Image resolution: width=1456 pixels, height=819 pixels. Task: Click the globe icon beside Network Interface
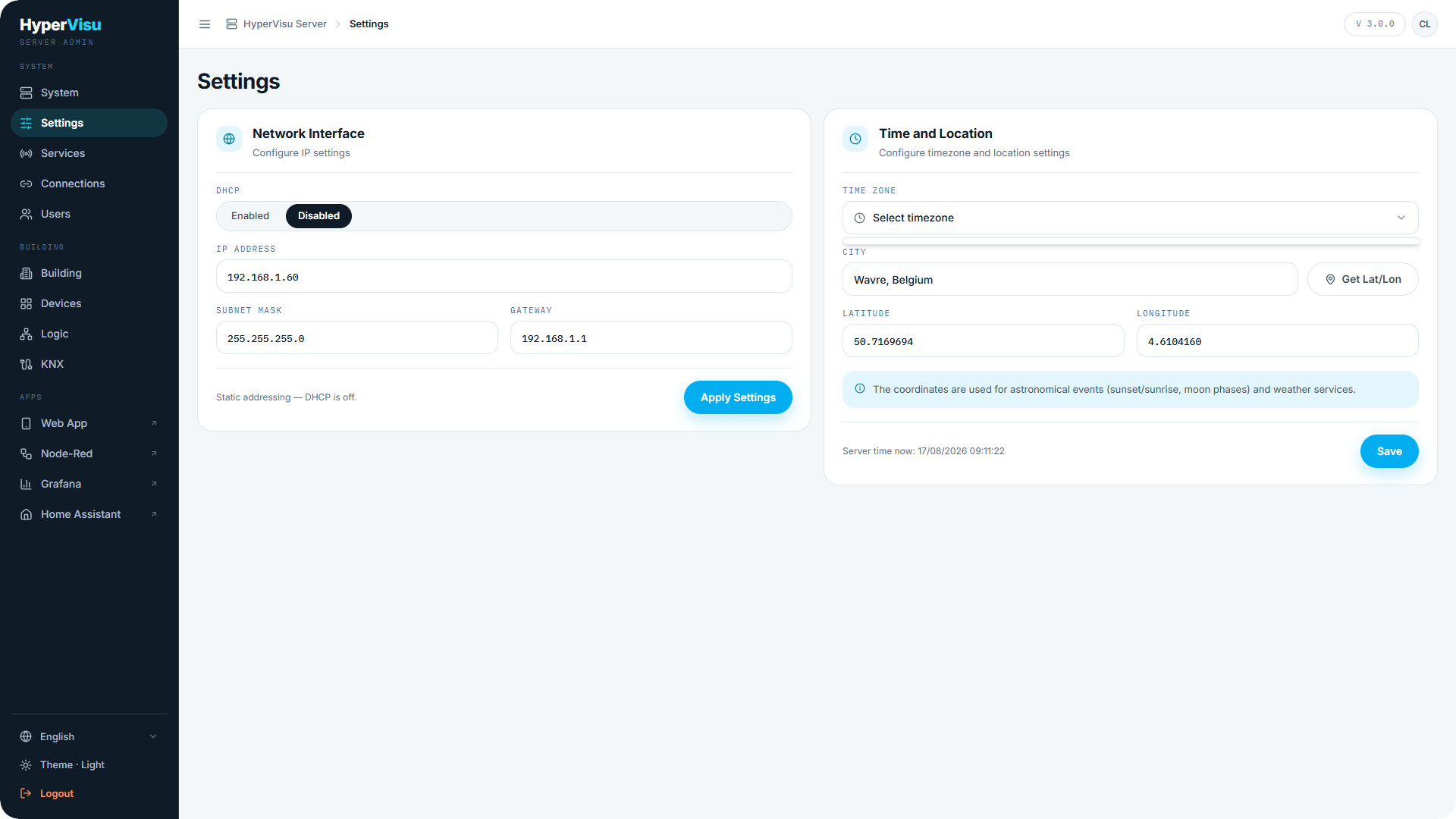click(229, 139)
